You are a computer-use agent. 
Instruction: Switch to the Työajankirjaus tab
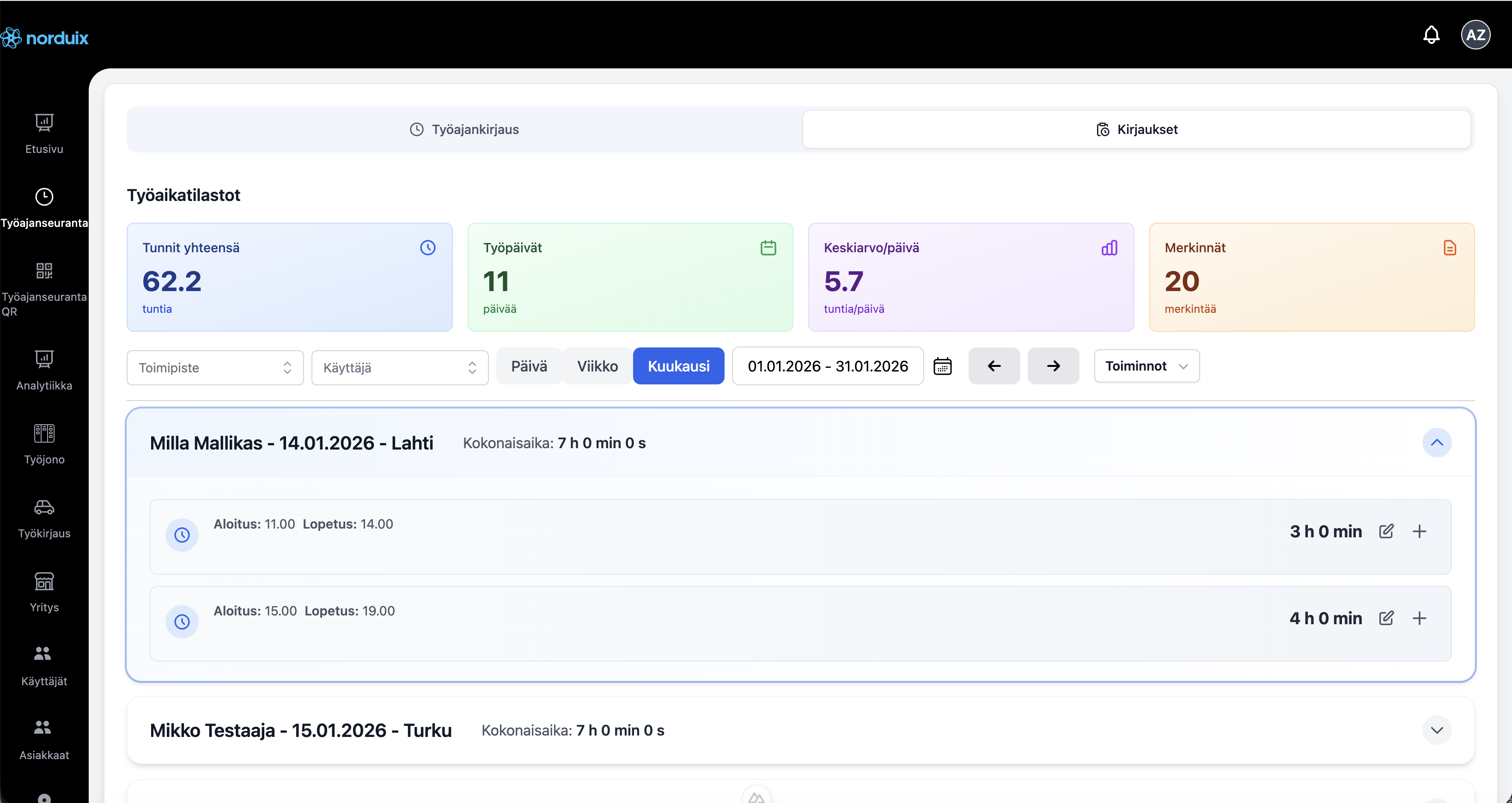coord(464,129)
